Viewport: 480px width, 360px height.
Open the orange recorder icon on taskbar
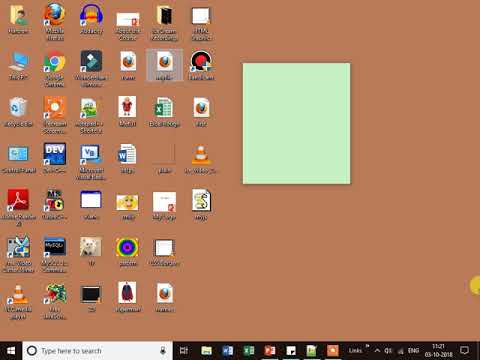(332, 351)
